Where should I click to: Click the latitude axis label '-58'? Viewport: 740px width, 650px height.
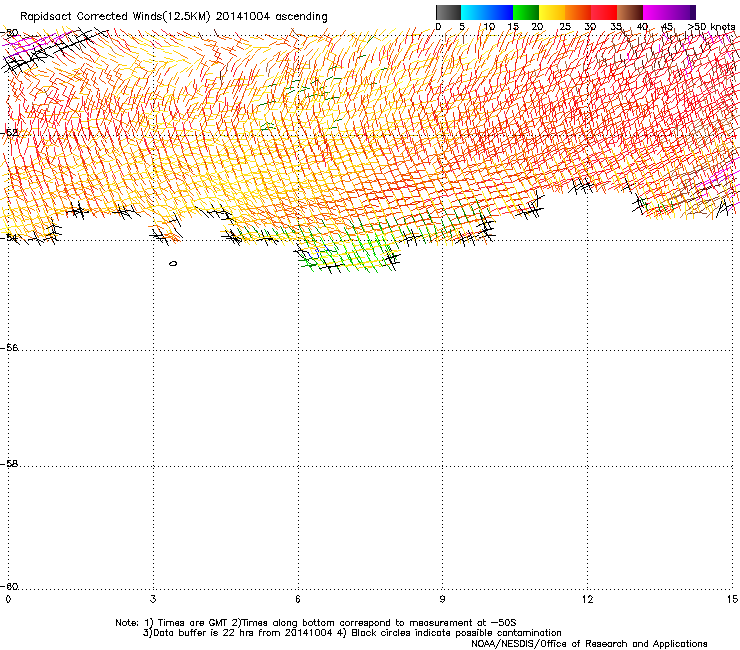pos(10,464)
